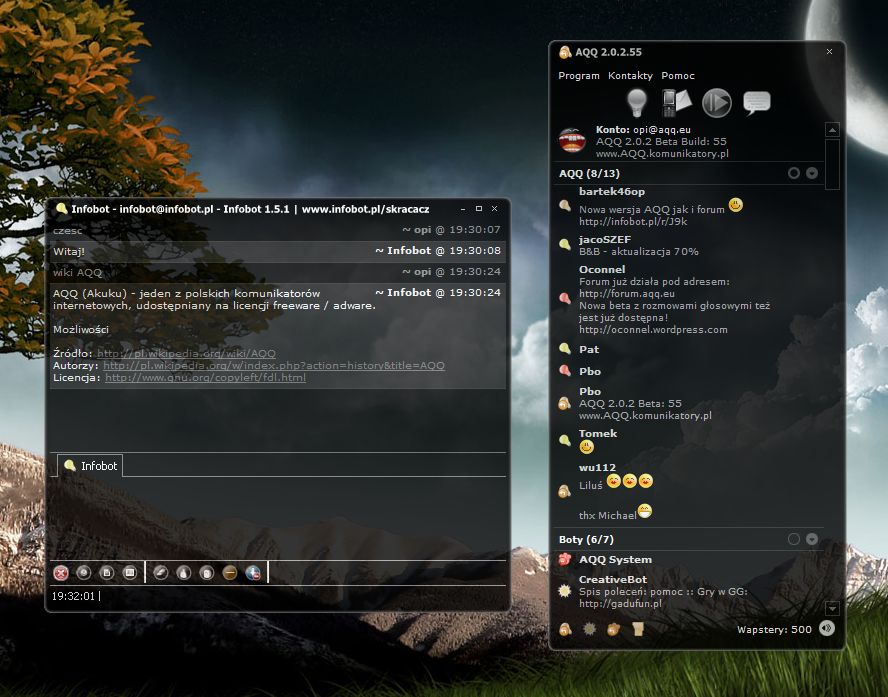888x697 pixels.
Task: Click the 'czesc' message from opi
Action: [x=67, y=231]
